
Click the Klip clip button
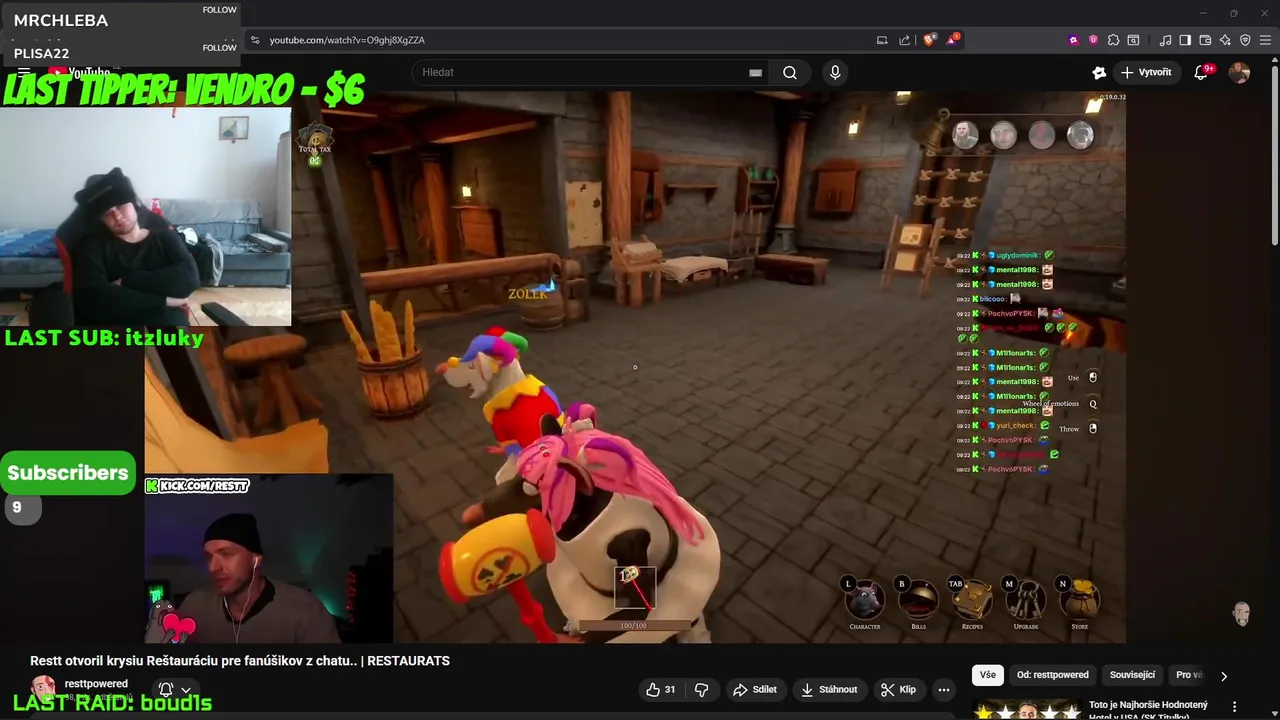(x=898, y=689)
